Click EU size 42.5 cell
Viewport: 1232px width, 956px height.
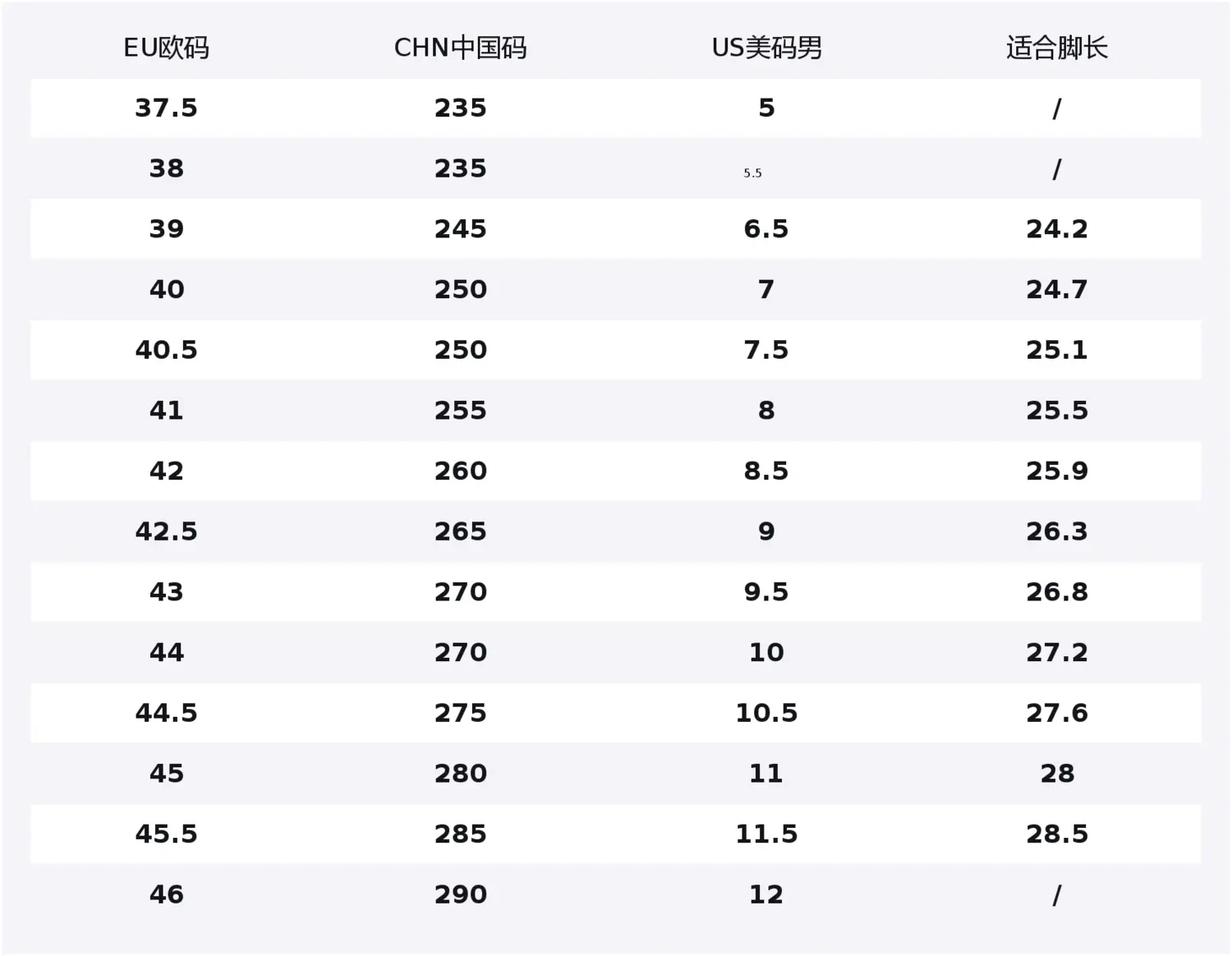166,531
